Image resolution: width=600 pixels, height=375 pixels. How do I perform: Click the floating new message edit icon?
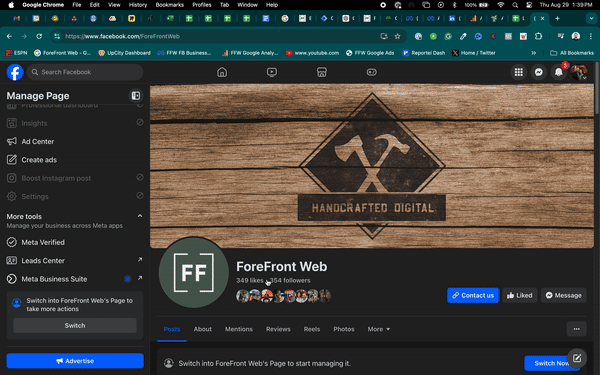(577, 358)
